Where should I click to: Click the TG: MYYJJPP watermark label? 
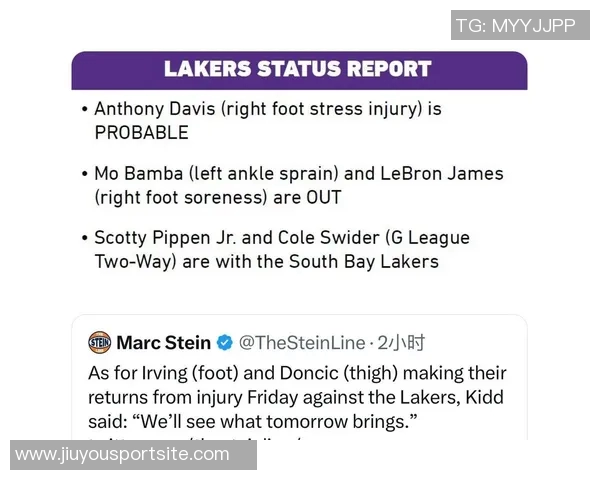pos(516,25)
